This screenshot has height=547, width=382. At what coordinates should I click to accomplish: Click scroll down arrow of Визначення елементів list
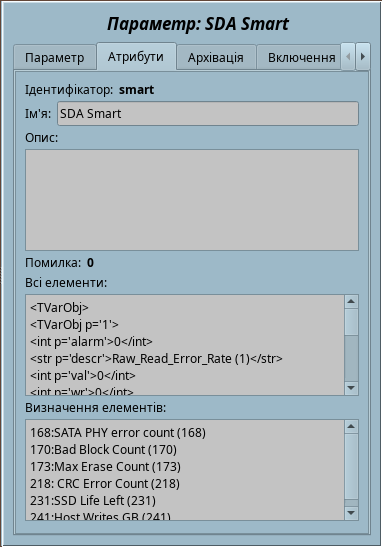(x=351, y=513)
